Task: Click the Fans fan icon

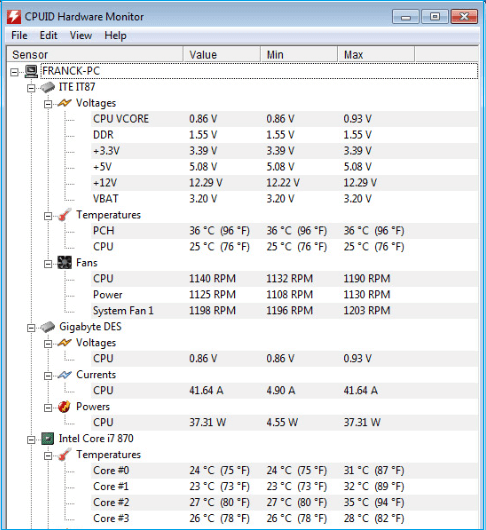Action: (x=64, y=263)
